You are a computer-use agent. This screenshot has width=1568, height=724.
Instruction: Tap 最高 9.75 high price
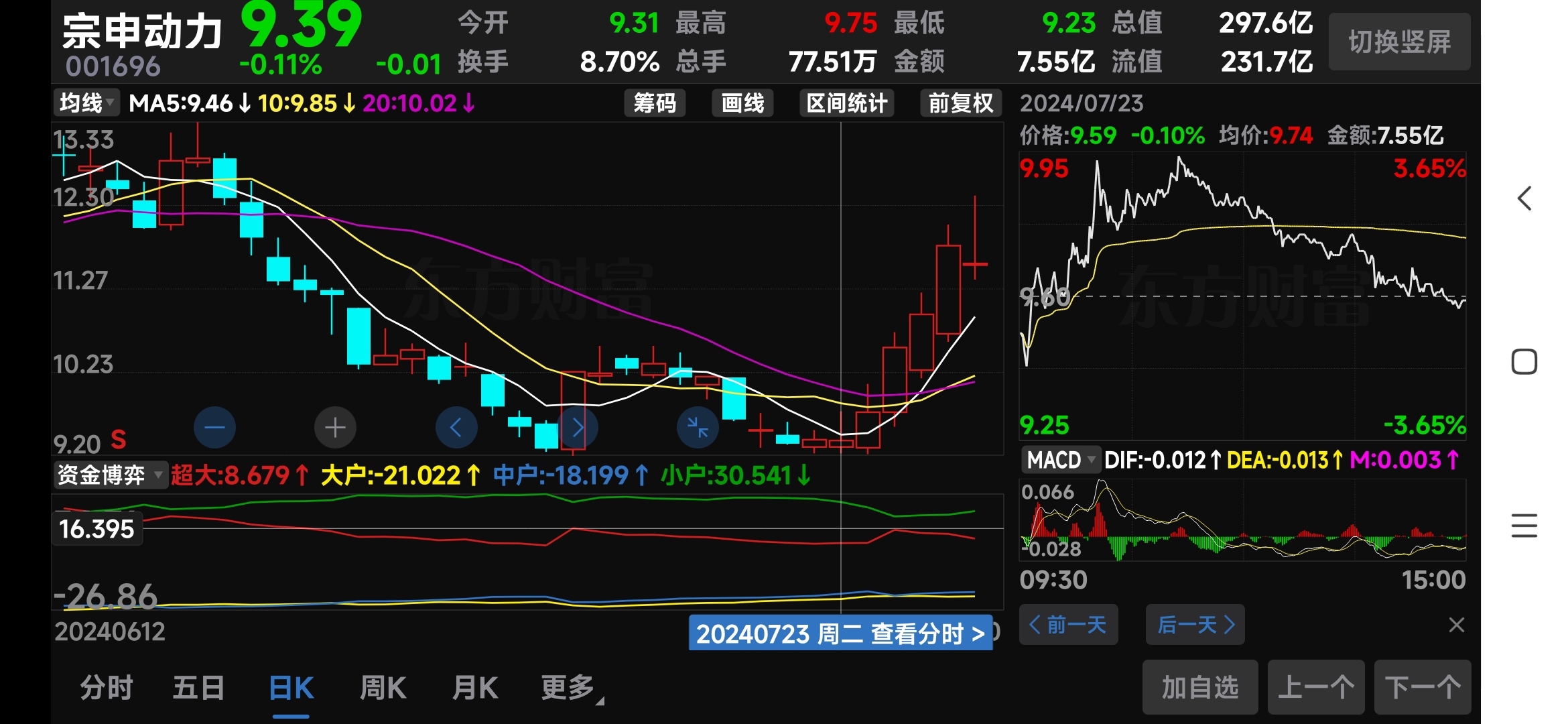pos(777,23)
